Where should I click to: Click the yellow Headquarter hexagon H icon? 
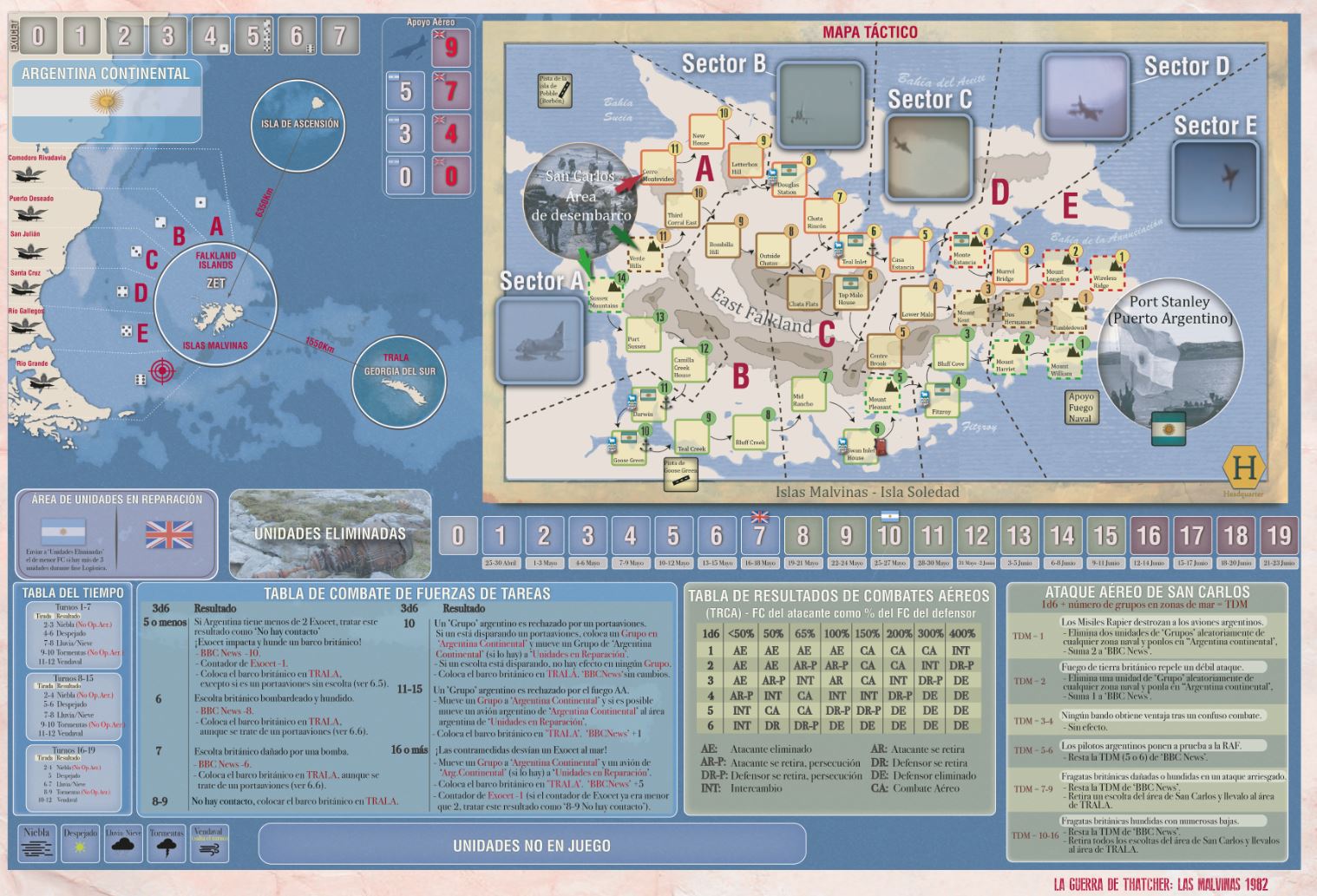tap(1244, 467)
